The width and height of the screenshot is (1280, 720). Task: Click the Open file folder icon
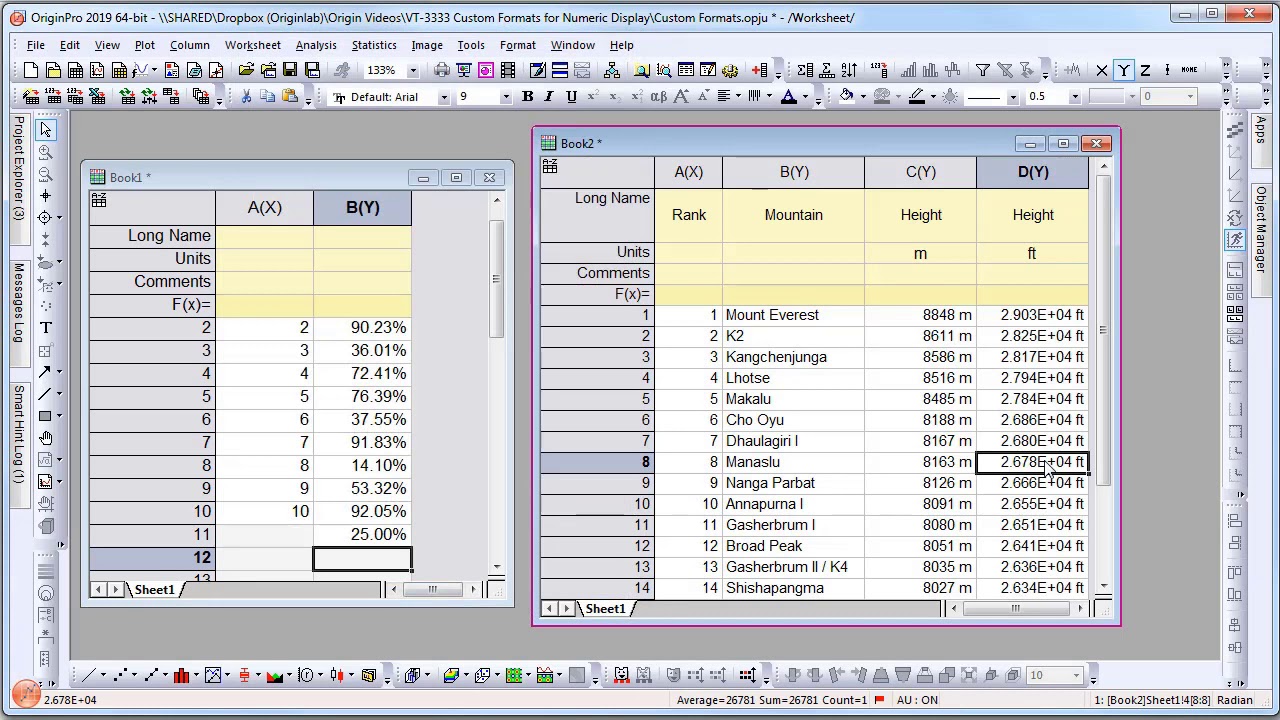point(246,70)
